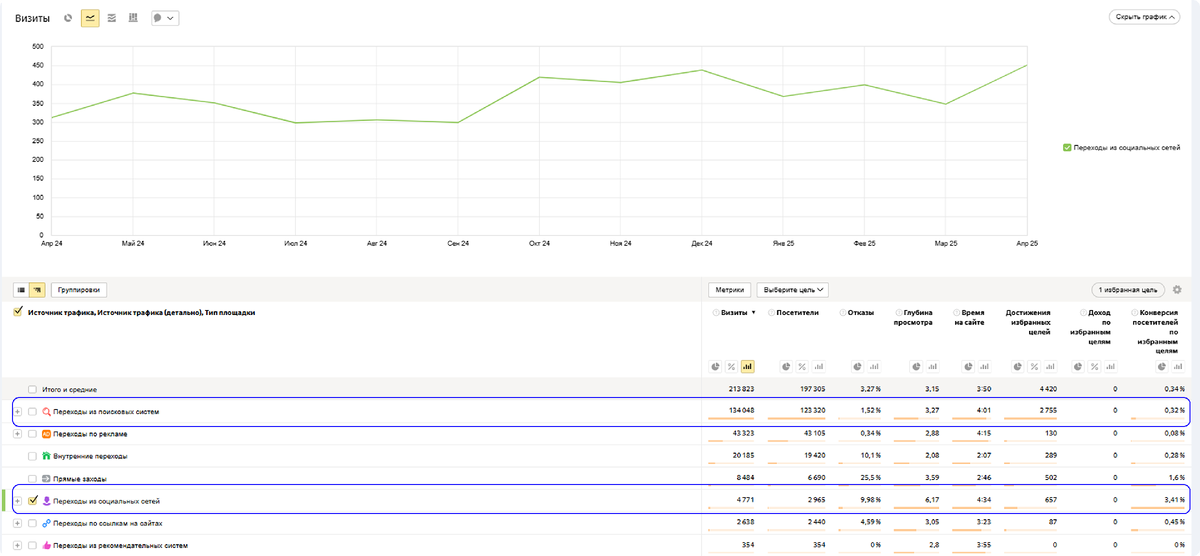
Task: Show pie chart for Визиты column
Action: 715,366
